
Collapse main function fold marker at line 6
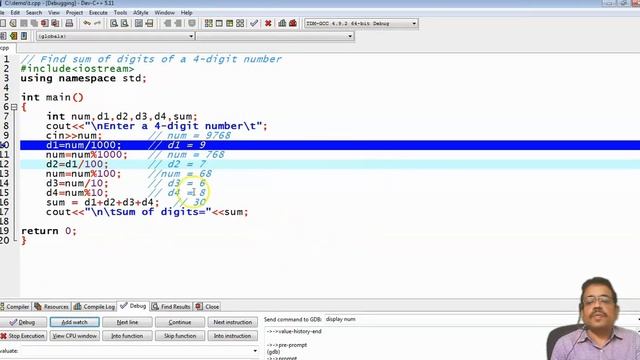(14, 107)
